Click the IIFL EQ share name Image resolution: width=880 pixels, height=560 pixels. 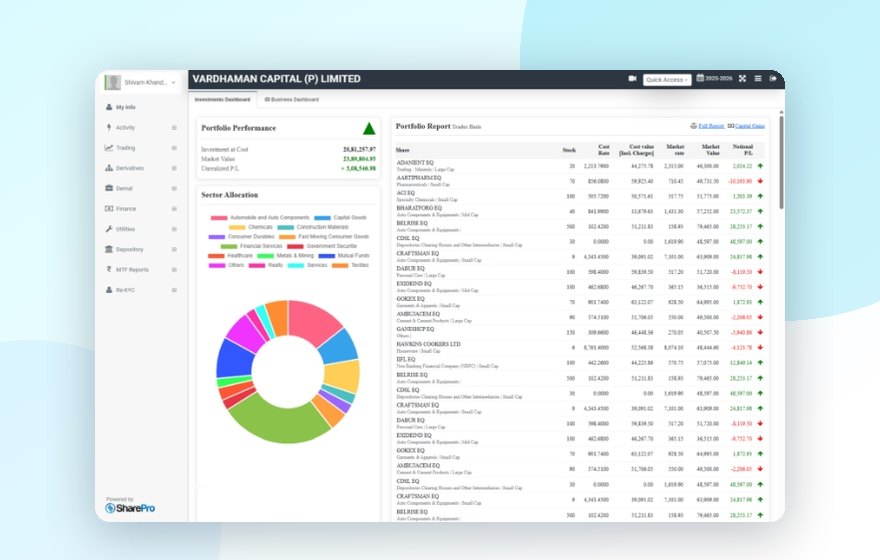tap(406, 359)
